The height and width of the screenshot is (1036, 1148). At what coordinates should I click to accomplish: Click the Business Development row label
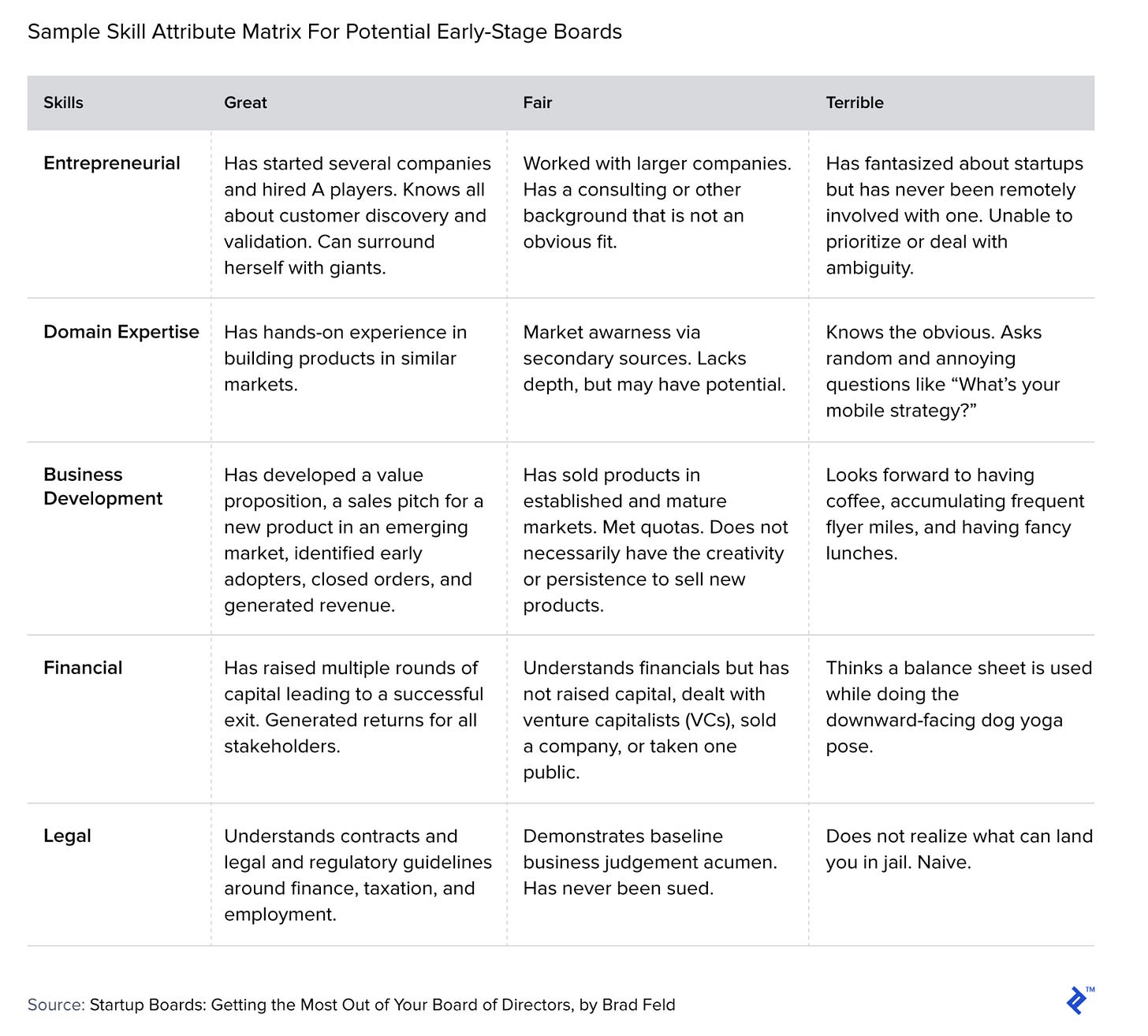click(103, 486)
